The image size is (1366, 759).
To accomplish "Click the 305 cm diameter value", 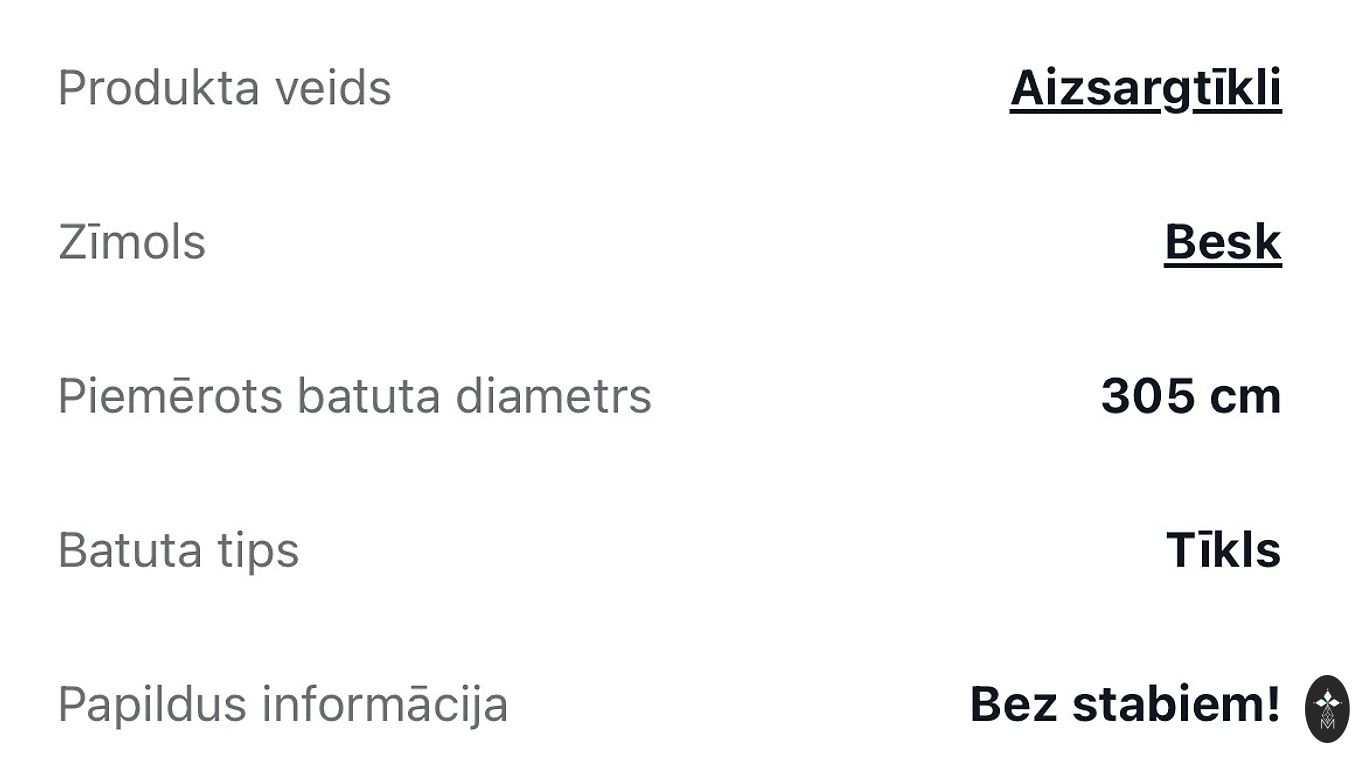I will point(1190,396).
